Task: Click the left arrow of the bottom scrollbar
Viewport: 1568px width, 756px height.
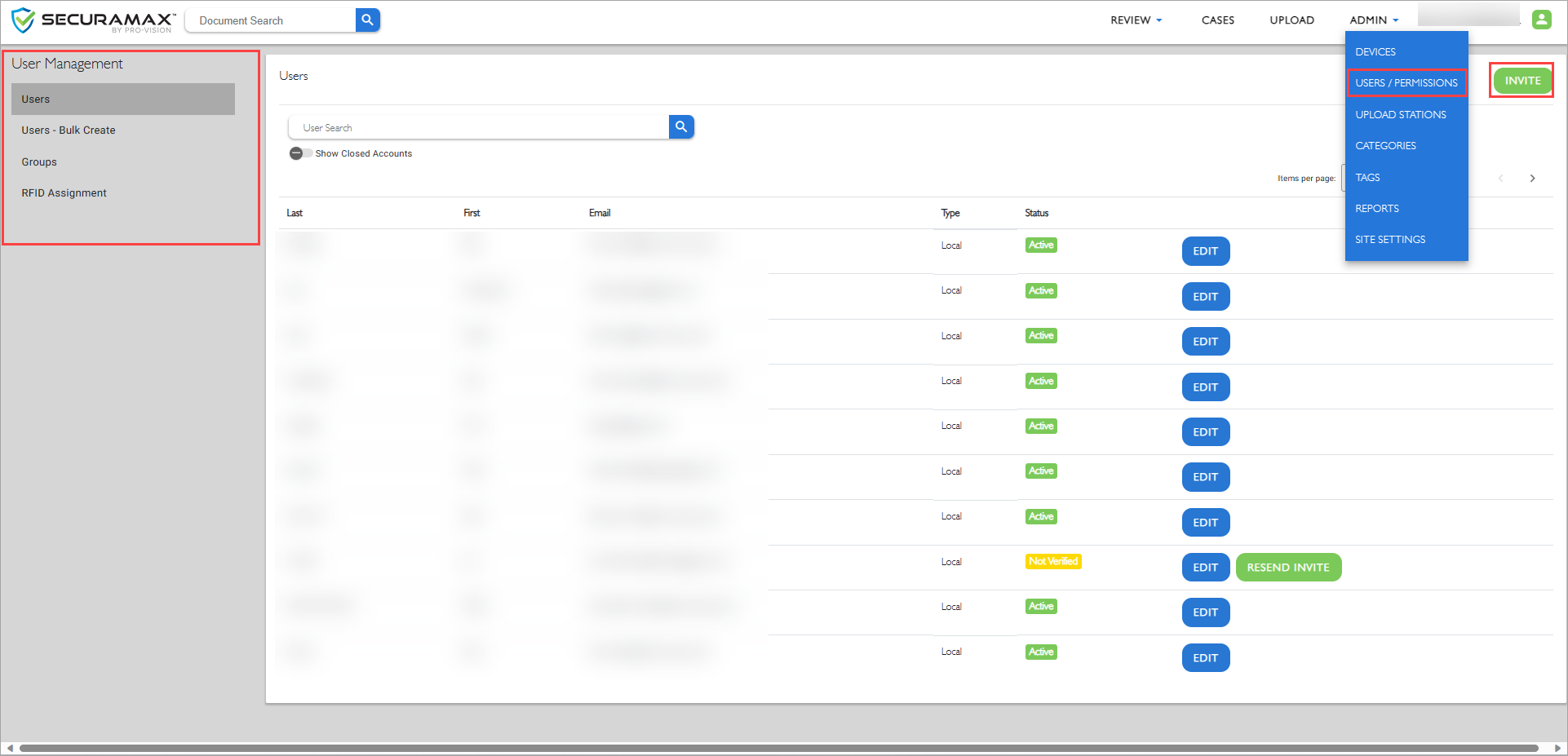Action: [9, 749]
